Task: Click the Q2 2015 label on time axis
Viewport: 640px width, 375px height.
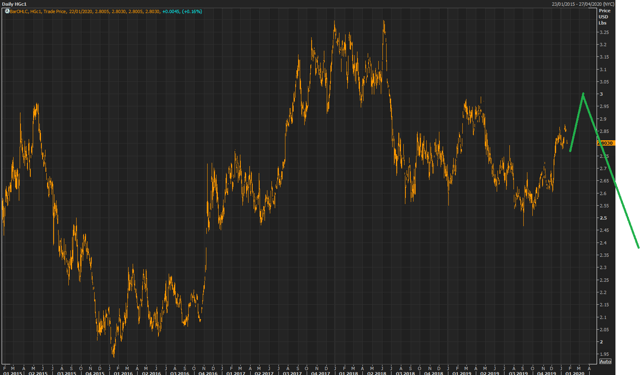Action: click(38, 373)
